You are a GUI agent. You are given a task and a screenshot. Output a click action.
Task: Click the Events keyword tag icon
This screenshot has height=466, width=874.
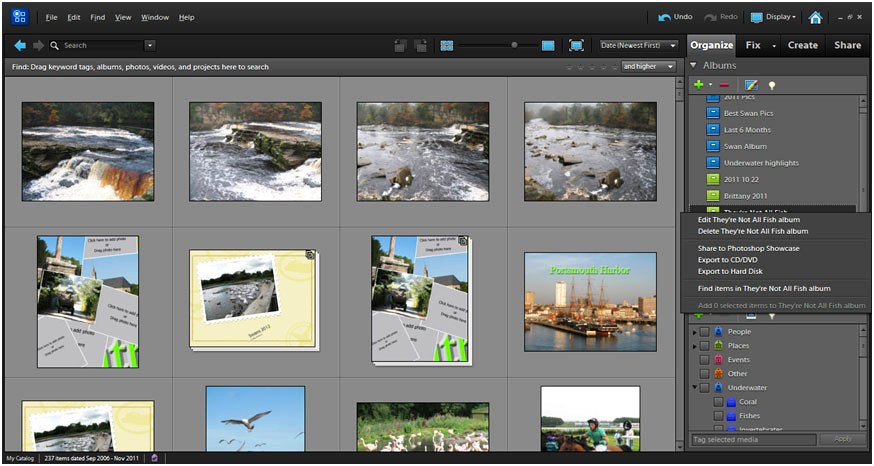[718, 360]
